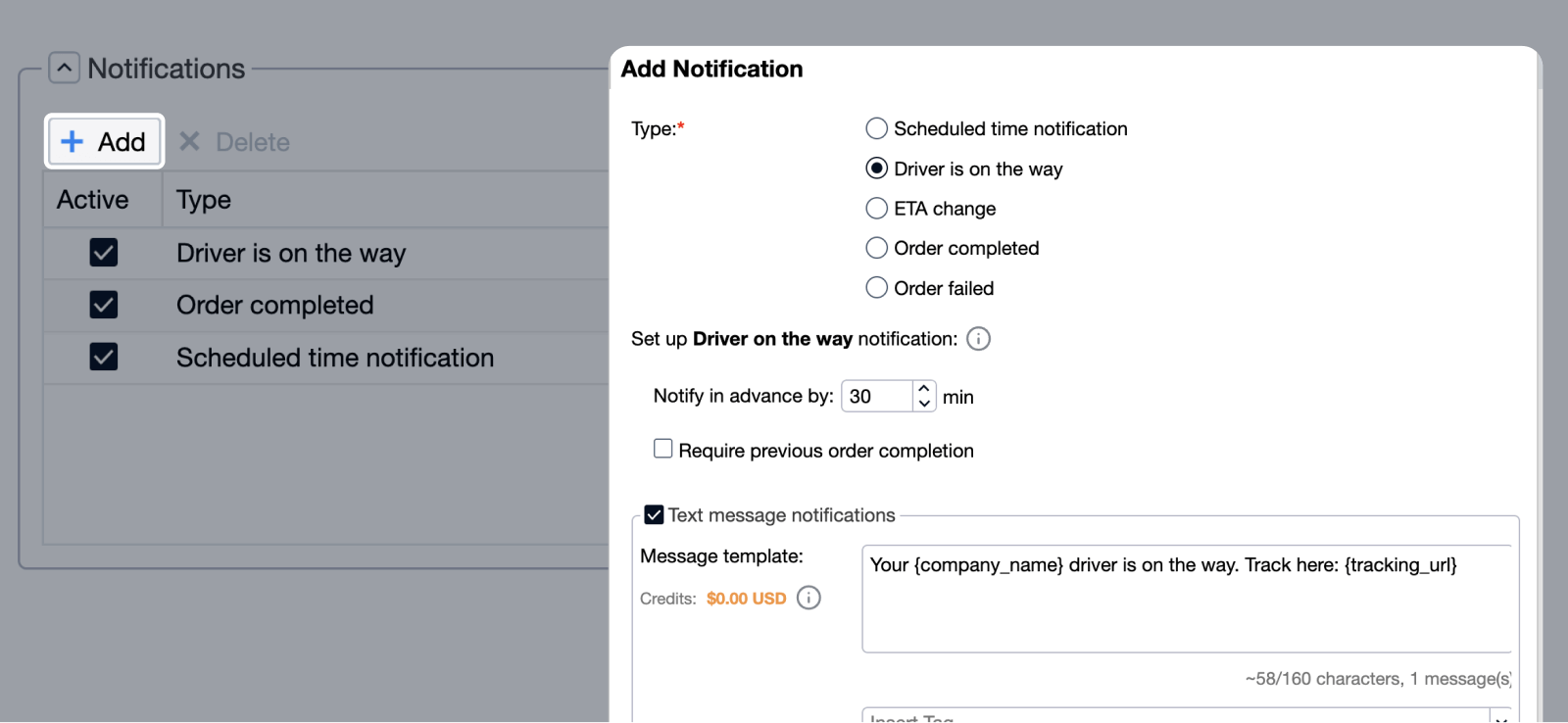Screen dimensions: 1568x723
Task: Enable Require previous order completion
Action: pos(663,449)
